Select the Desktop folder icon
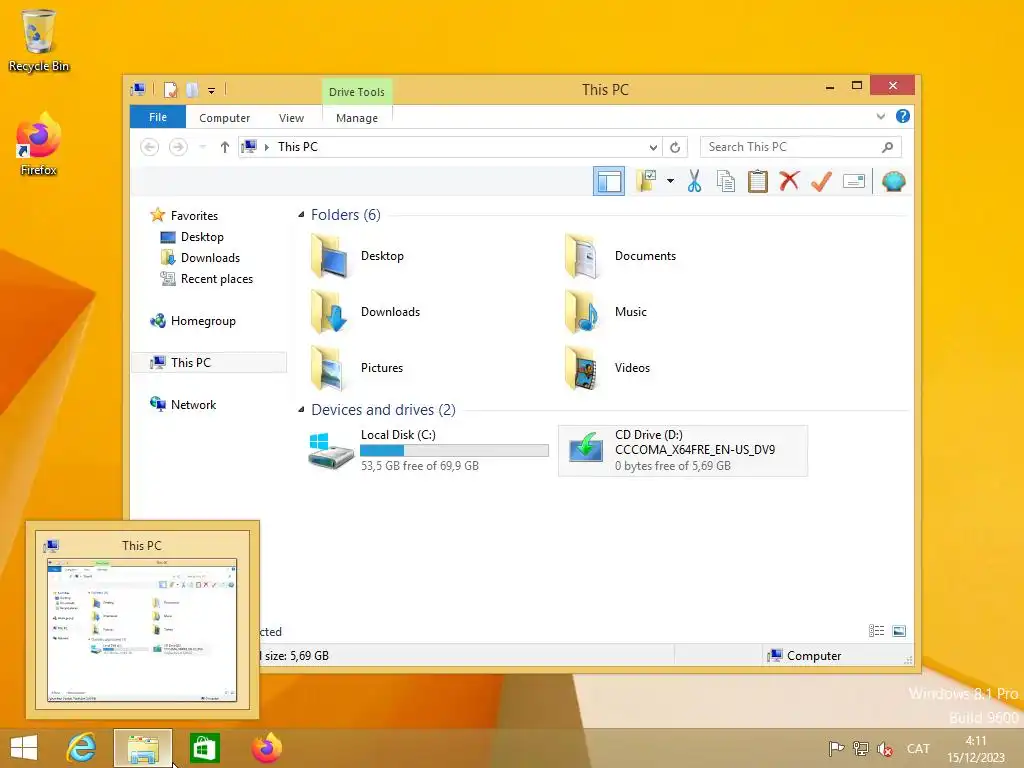The width and height of the screenshot is (1024, 768). click(329, 256)
